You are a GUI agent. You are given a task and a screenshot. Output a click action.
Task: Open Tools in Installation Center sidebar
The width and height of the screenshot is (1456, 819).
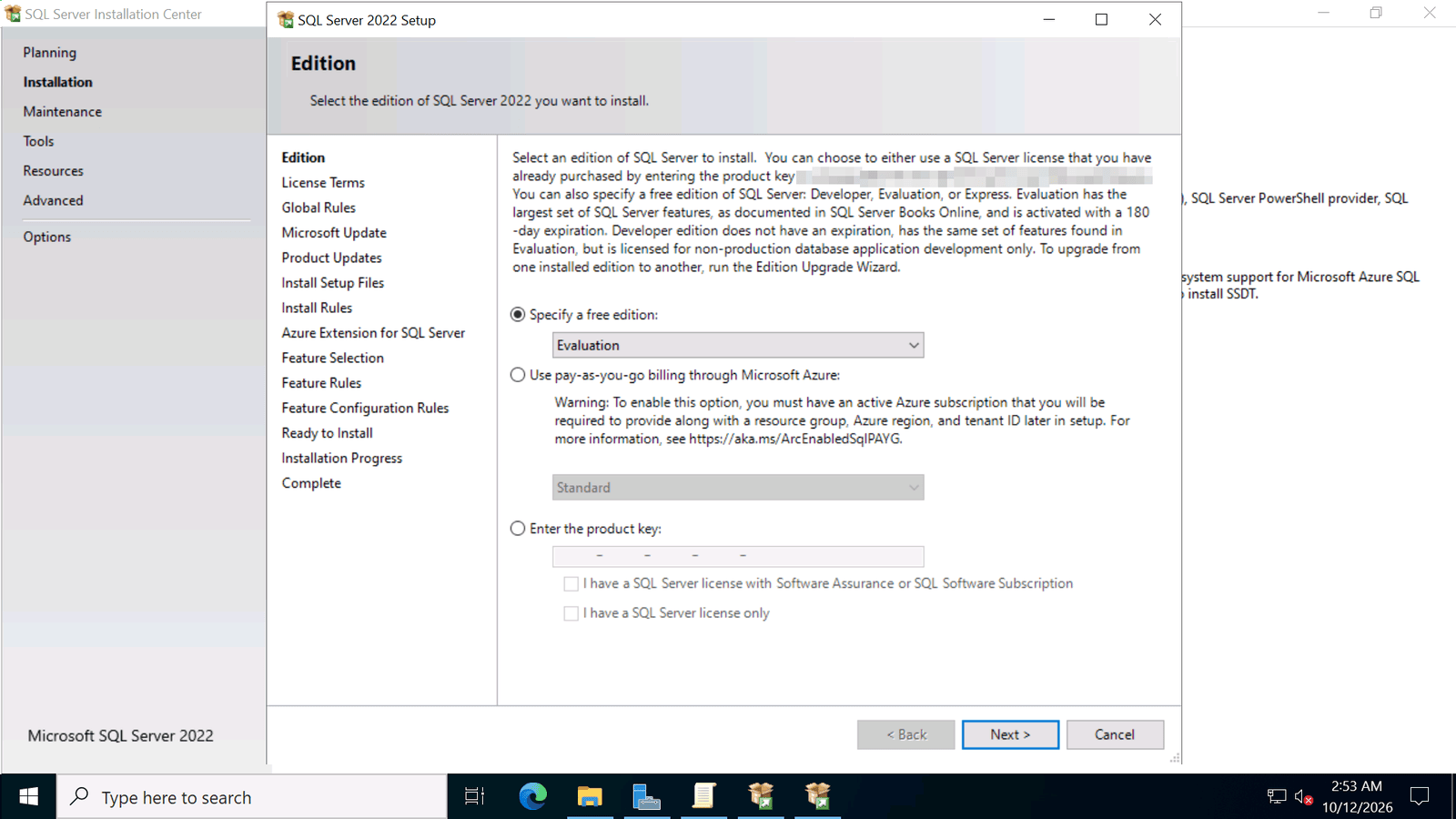coord(39,141)
